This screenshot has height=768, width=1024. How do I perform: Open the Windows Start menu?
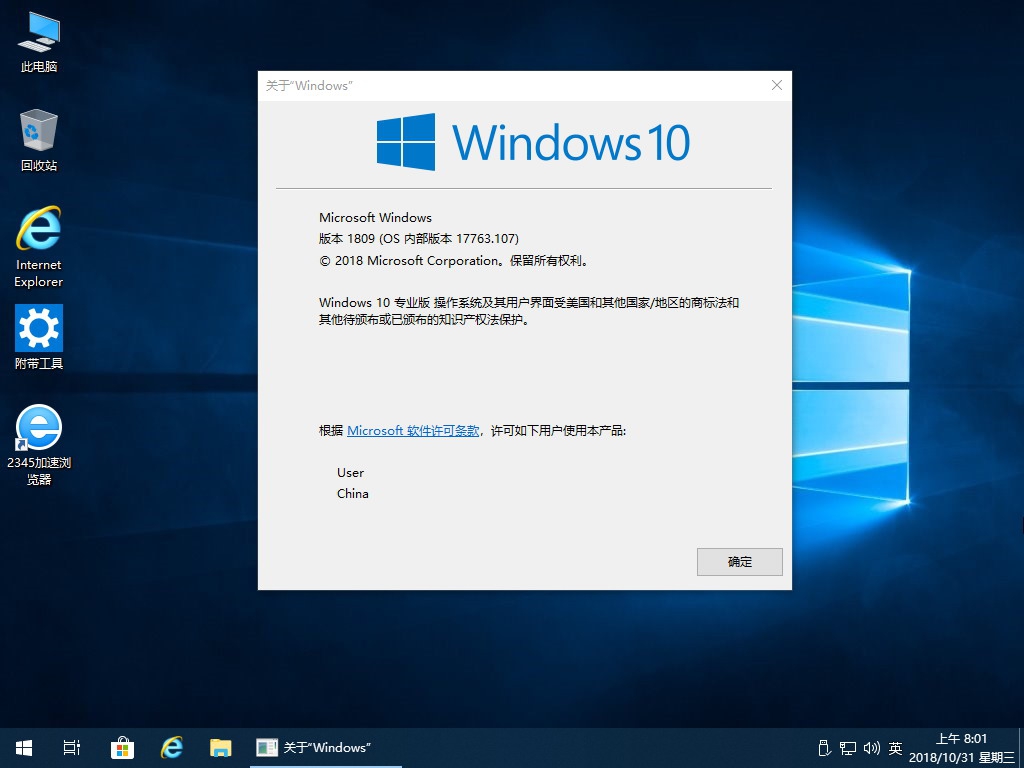pos(24,748)
